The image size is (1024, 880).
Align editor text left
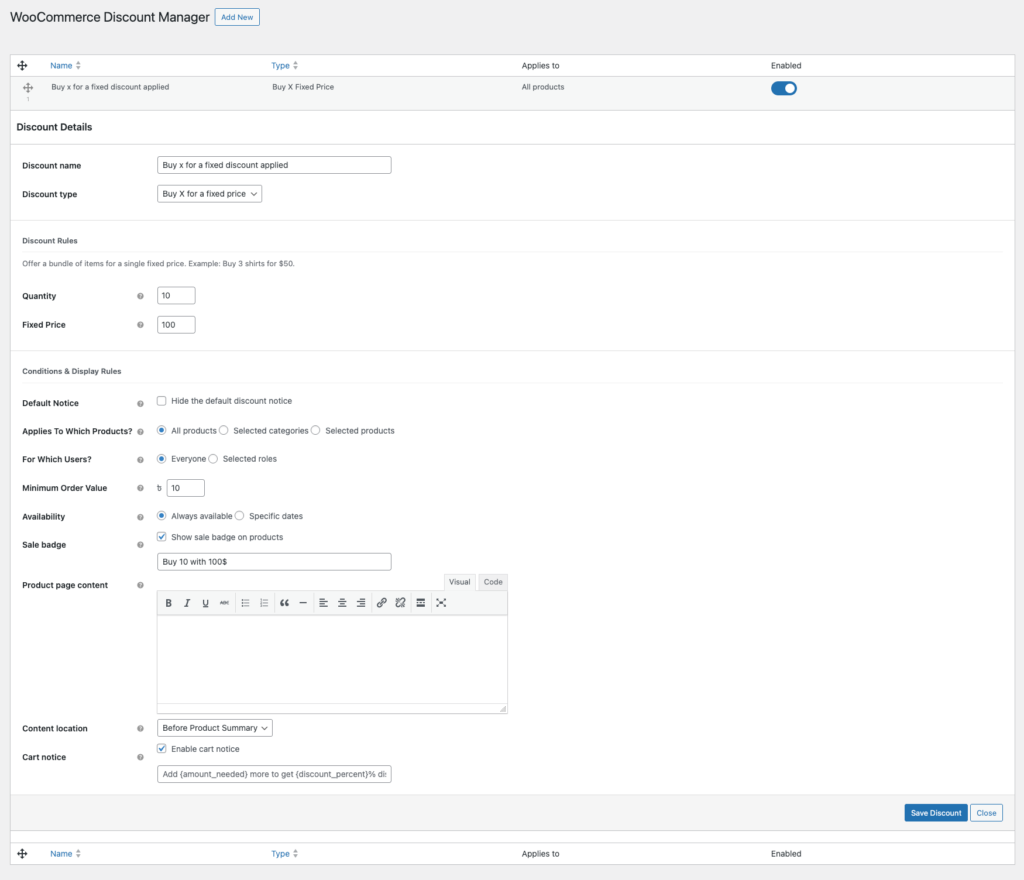coord(323,603)
